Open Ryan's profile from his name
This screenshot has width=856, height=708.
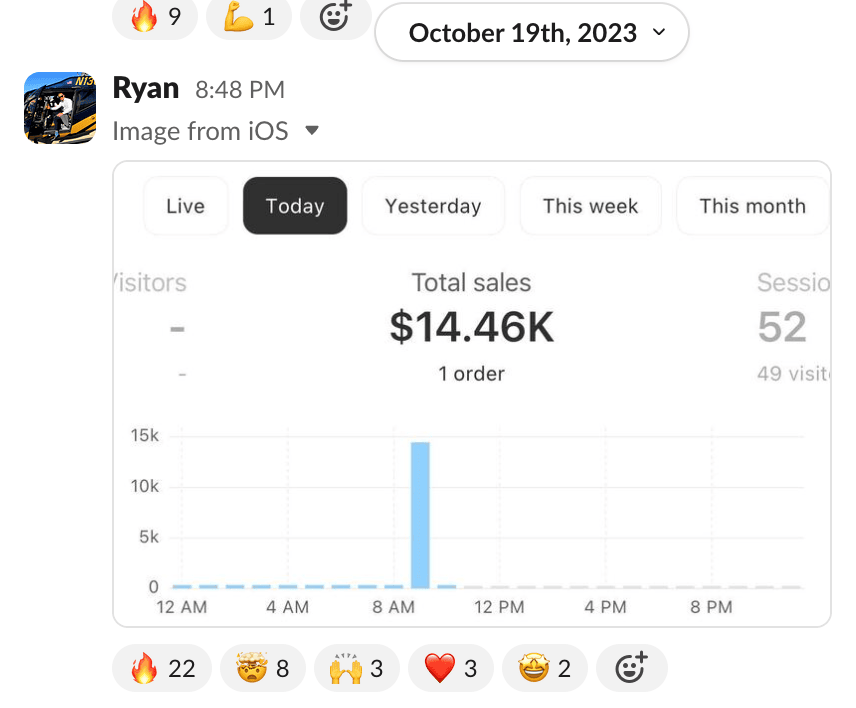click(146, 88)
